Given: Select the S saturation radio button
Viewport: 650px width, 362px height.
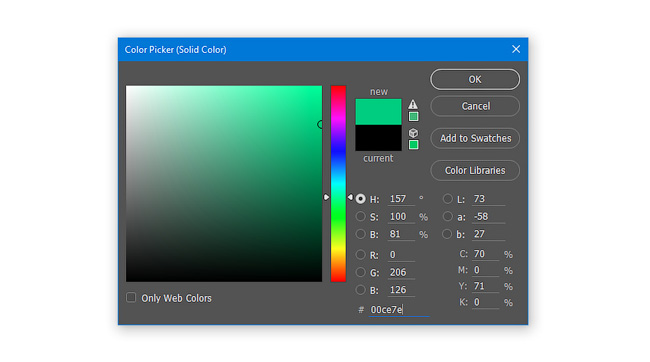Looking at the screenshot, I should coord(361,216).
